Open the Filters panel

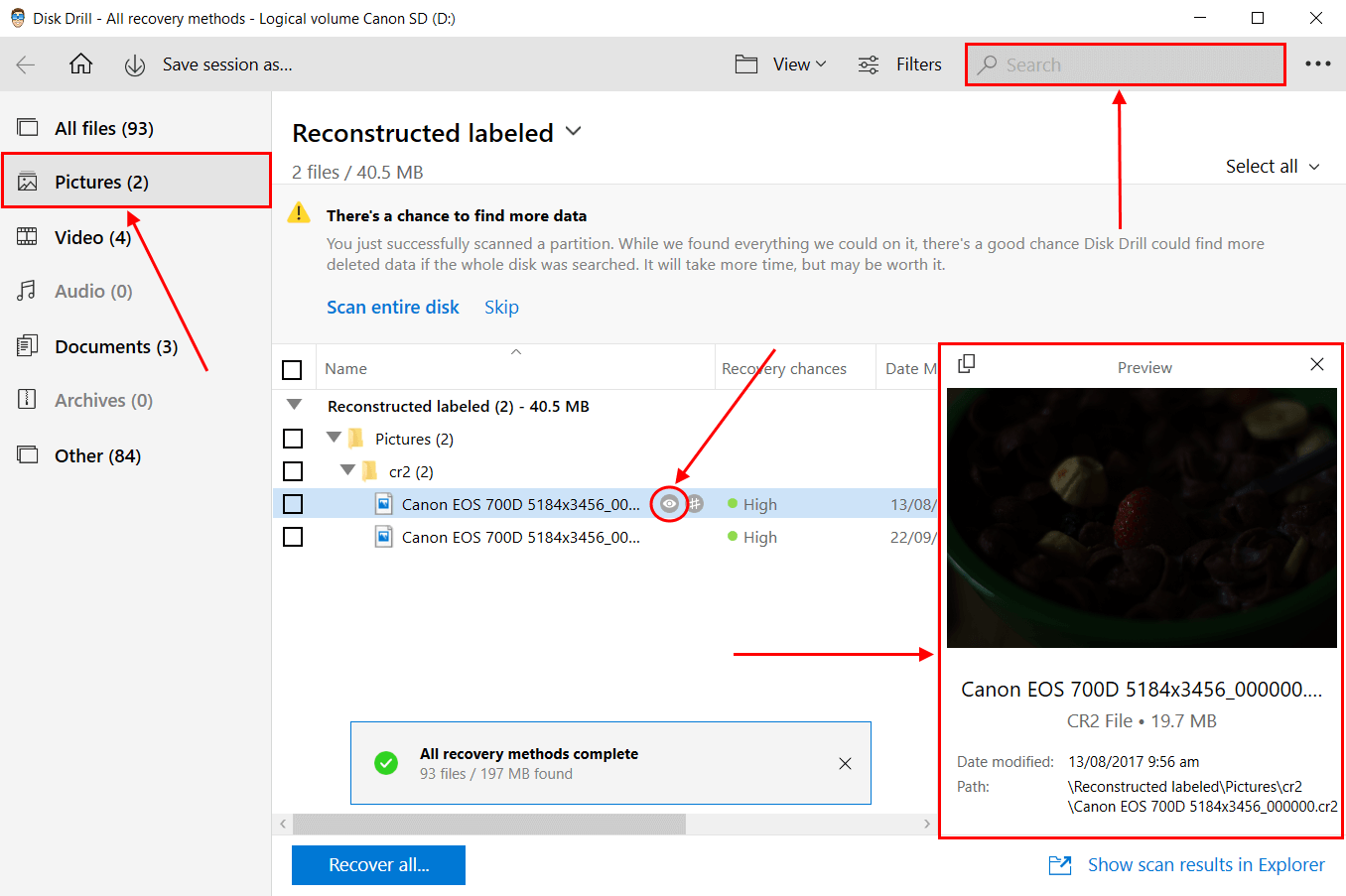[x=899, y=64]
